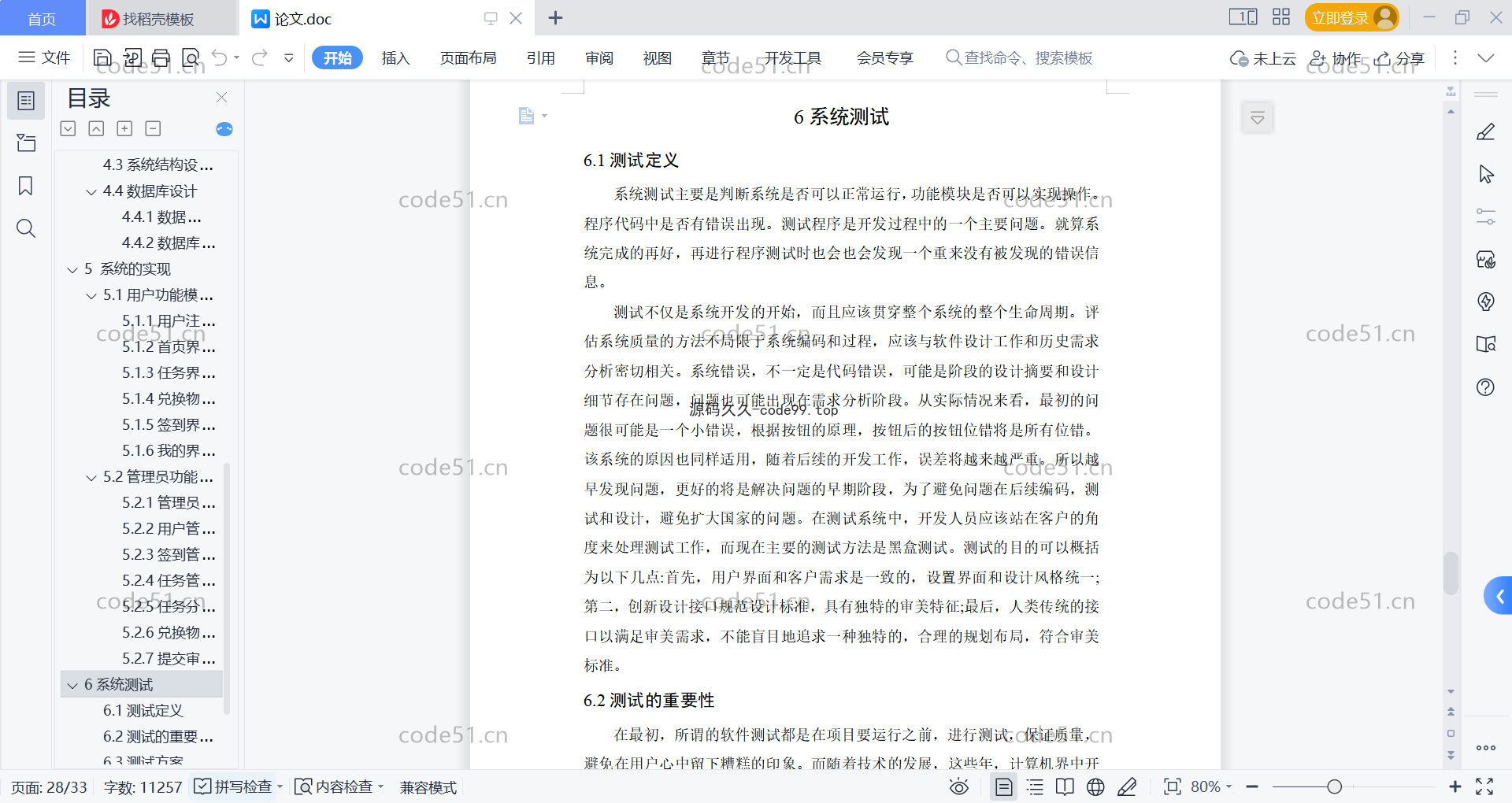Screen dimensions: 1512x803
Task: Open the 拼写检查 dropdown arrow
Action: (x=280, y=786)
